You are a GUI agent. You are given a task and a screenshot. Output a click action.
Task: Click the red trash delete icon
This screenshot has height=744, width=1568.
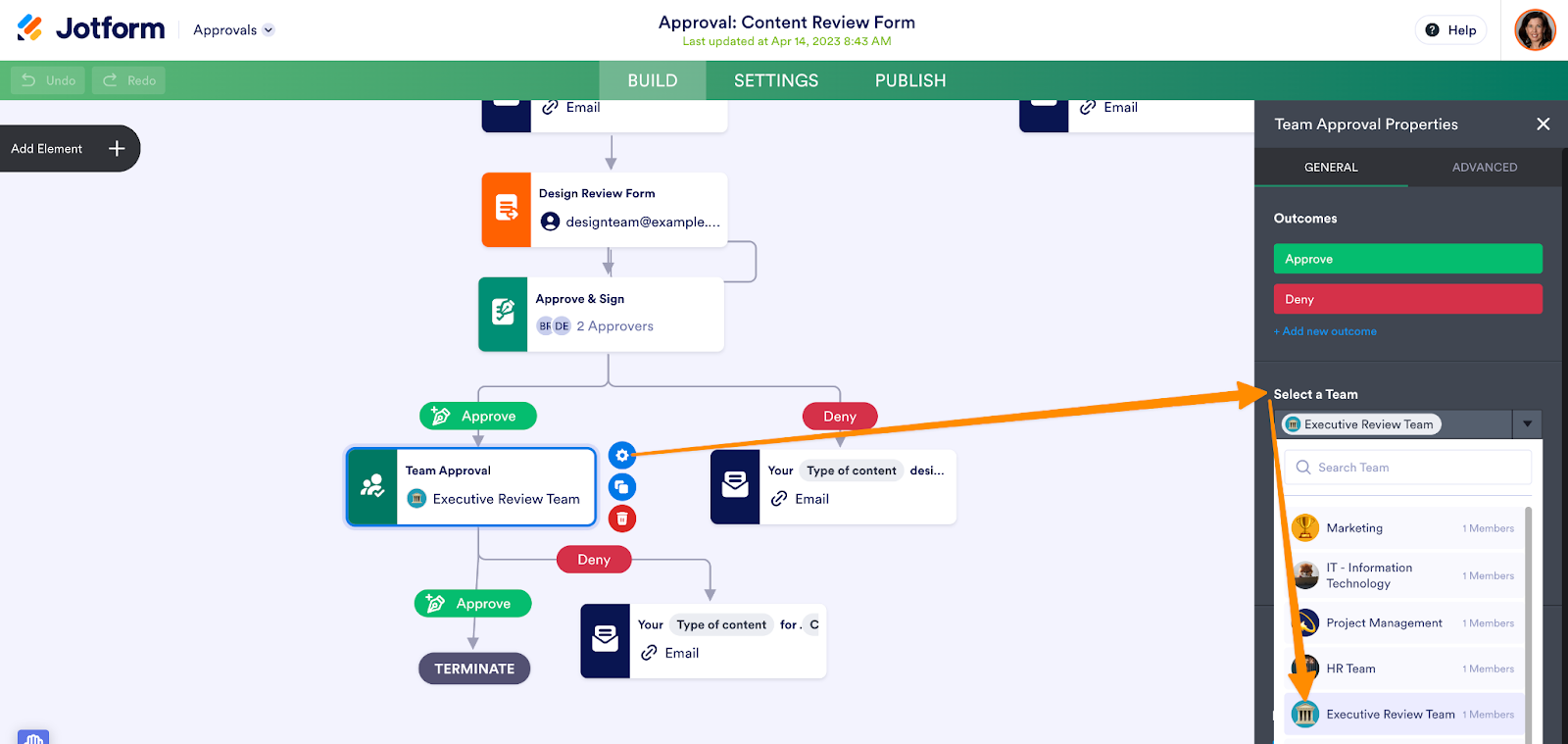(621, 519)
